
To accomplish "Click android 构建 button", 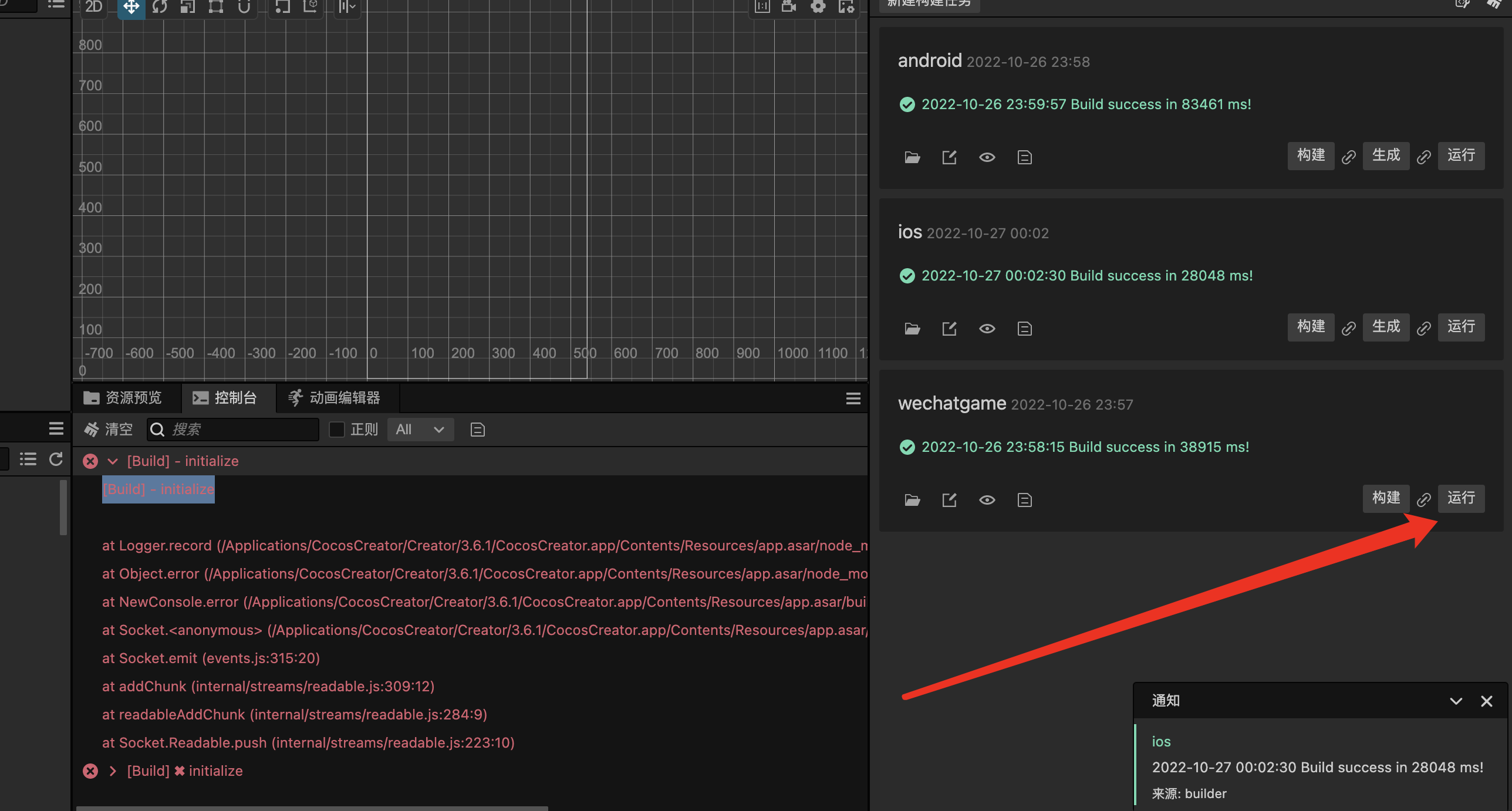I will click(x=1310, y=156).
